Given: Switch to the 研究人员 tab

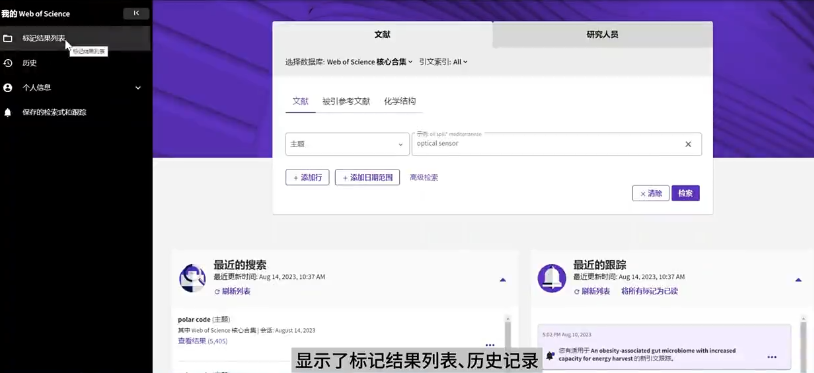Looking at the screenshot, I should point(602,35).
